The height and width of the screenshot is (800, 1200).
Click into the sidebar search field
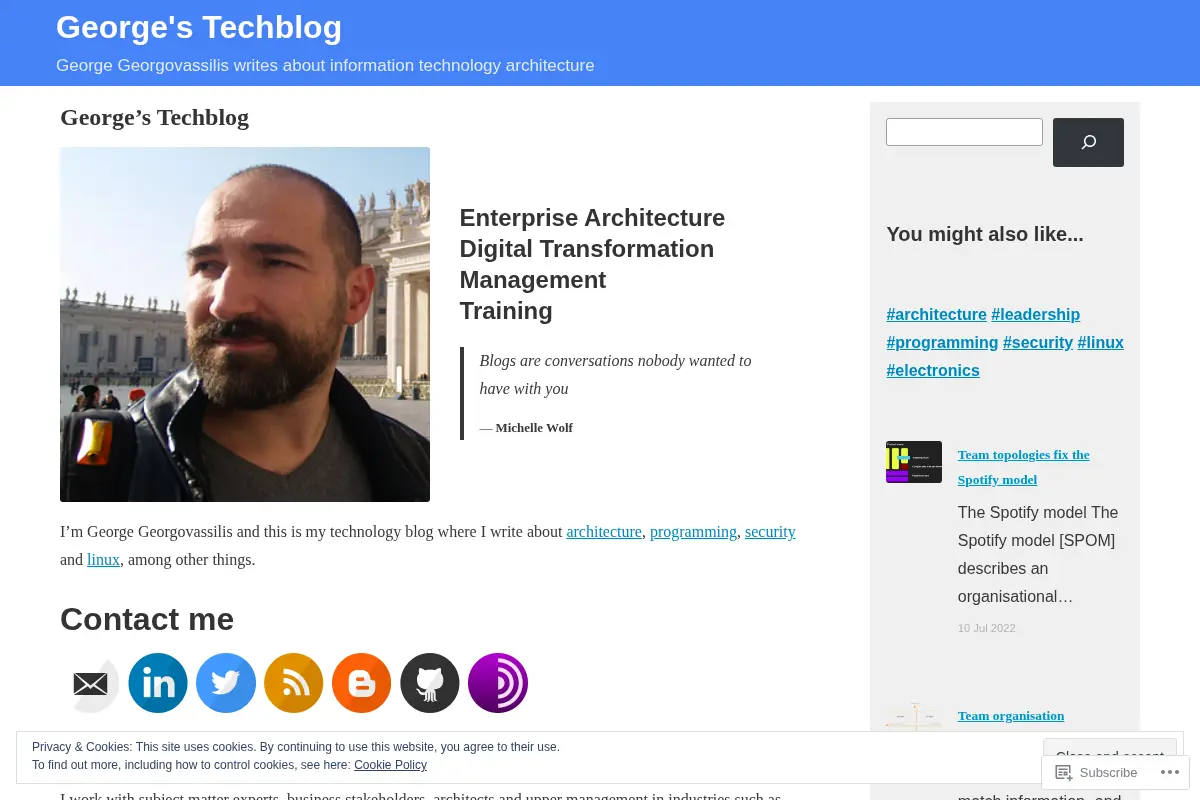[x=964, y=132]
